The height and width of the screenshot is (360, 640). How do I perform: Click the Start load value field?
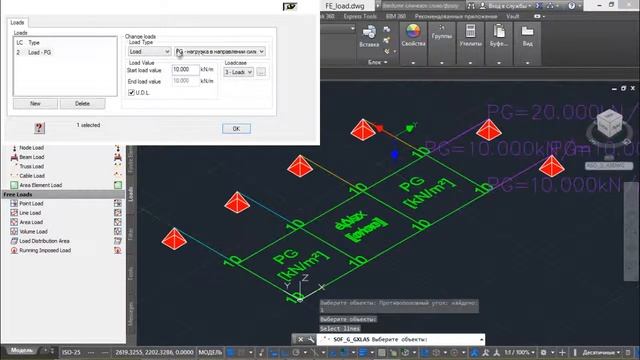pos(186,70)
